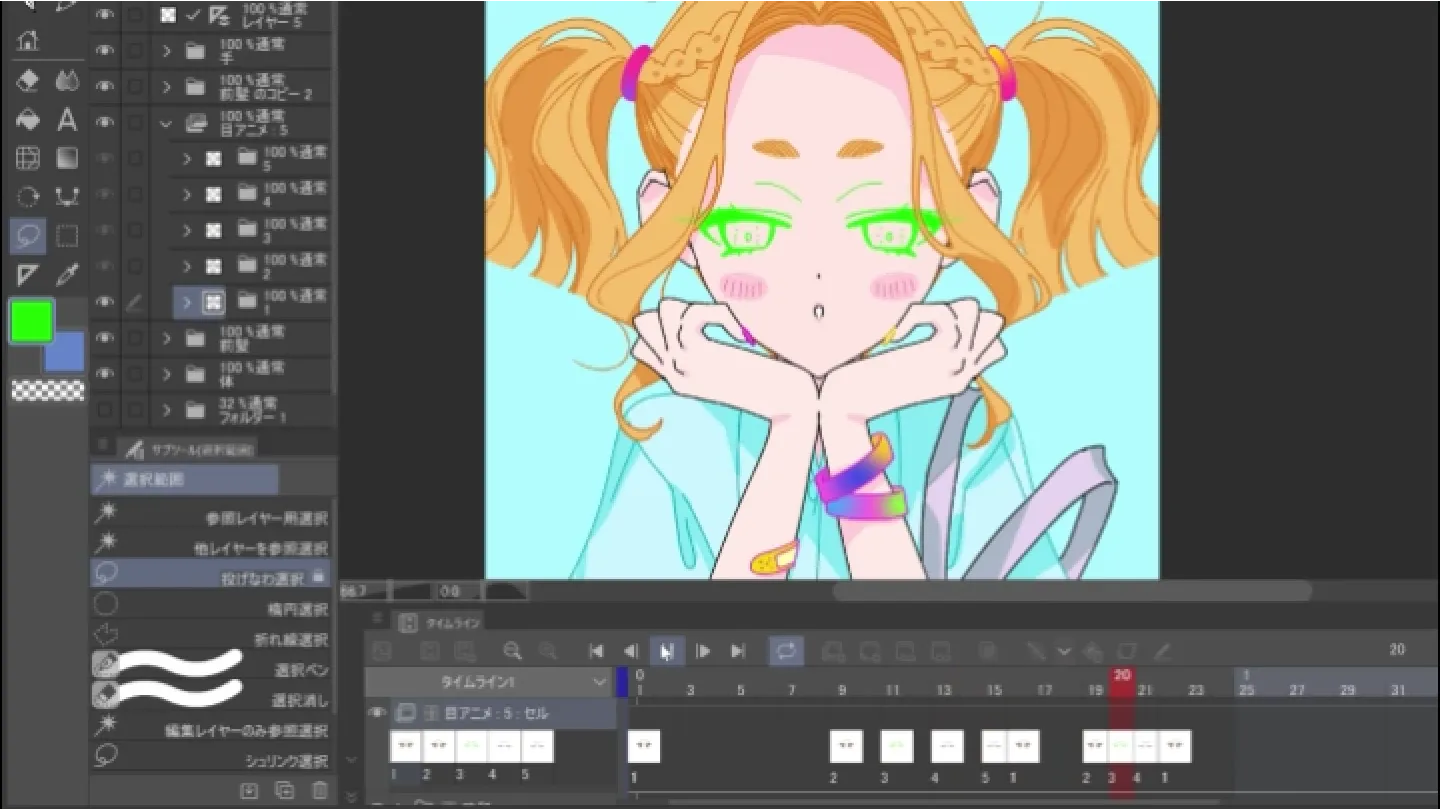
Task: Select the Correct line tool
Action: (67, 196)
